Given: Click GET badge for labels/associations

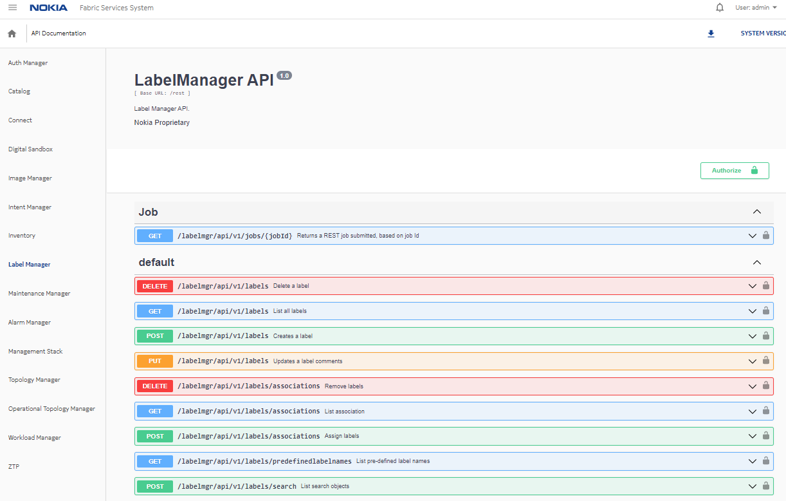Looking at the screenshot, I should 155,411.
